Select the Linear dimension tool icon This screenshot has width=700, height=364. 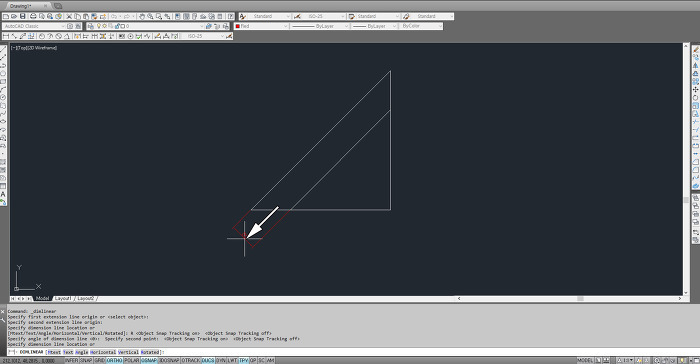[6, 36]
